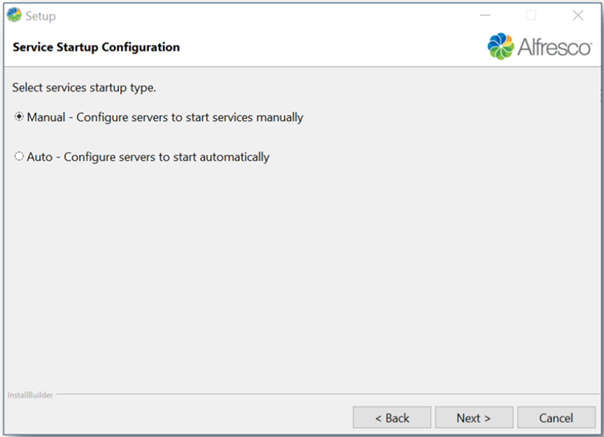This screenshot has width=604, height=437.
Task: Go back with the Back button
Action: pyautogui.click(x=392, y=417)
